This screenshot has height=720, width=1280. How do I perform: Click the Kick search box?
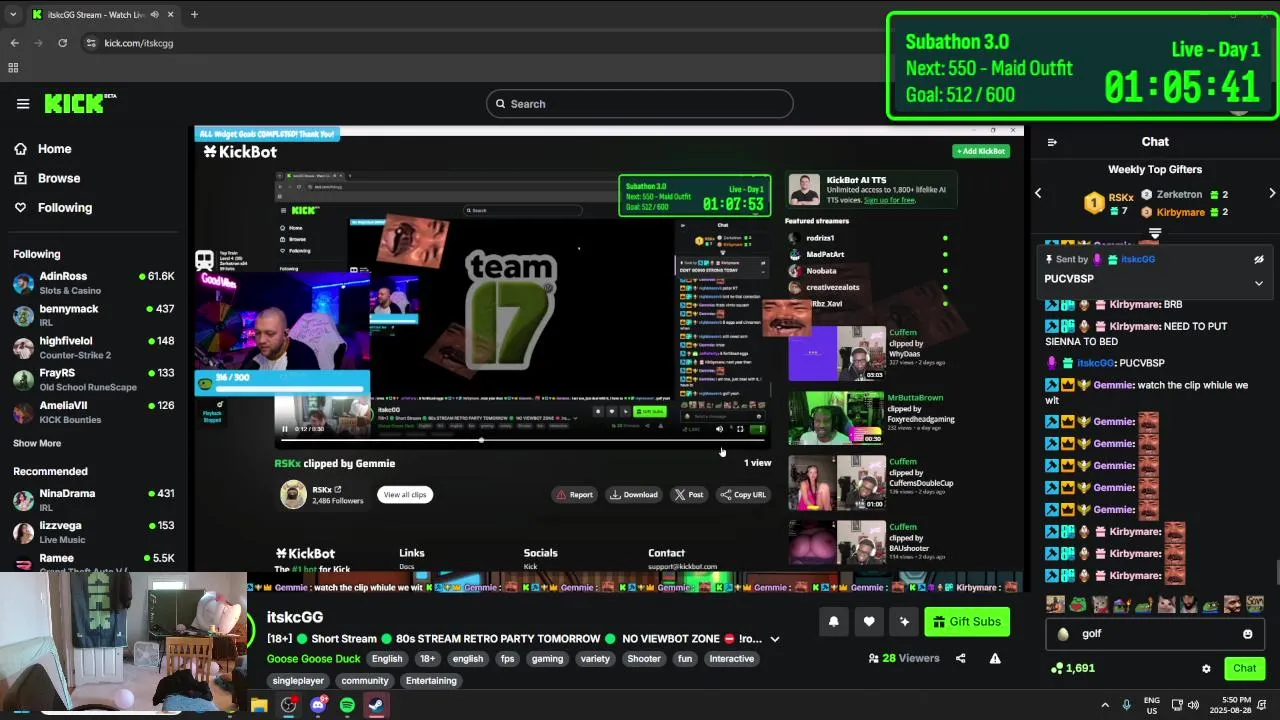click(x=640, y=104)
